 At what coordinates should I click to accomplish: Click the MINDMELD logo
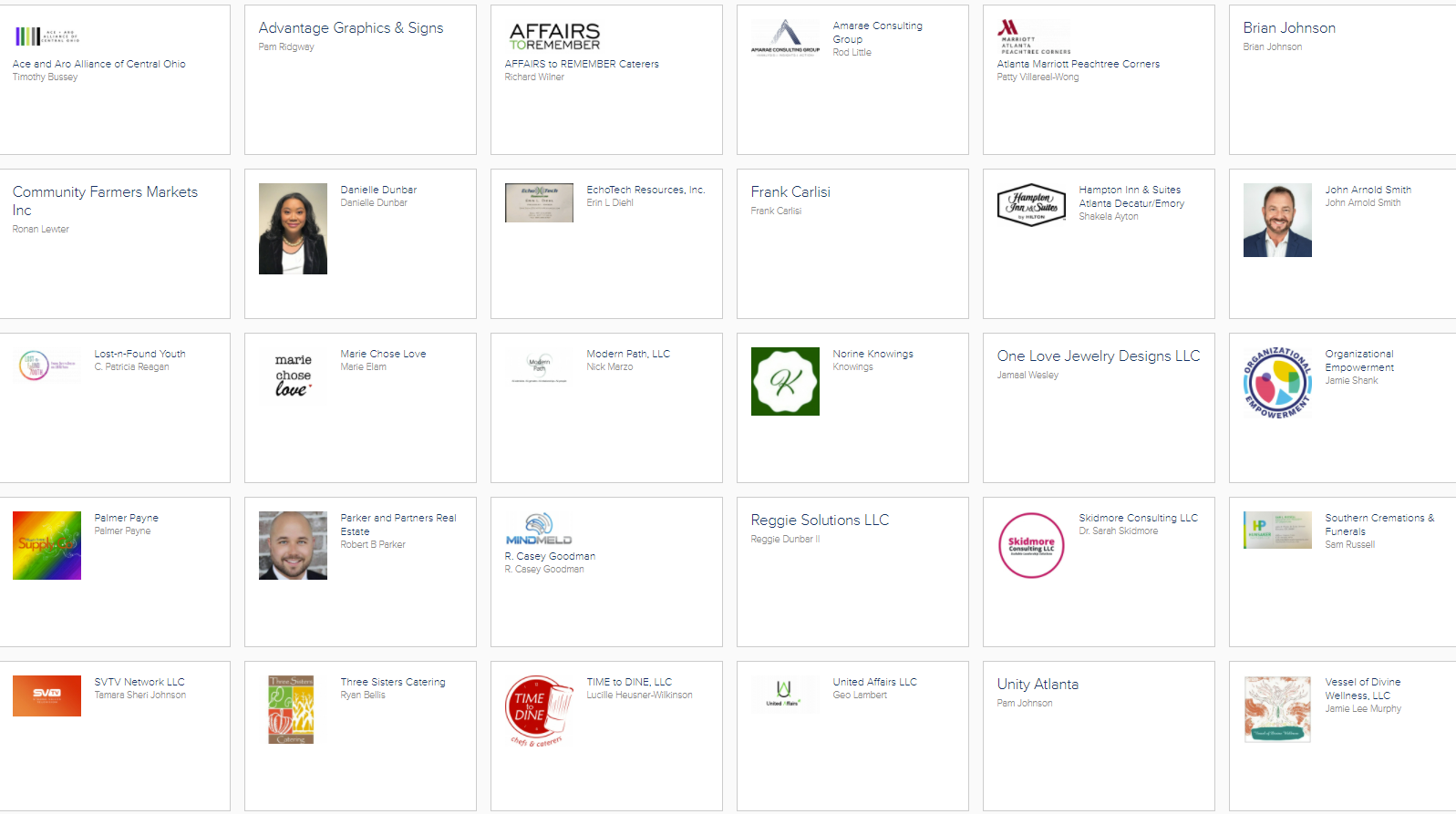(539, 529)
